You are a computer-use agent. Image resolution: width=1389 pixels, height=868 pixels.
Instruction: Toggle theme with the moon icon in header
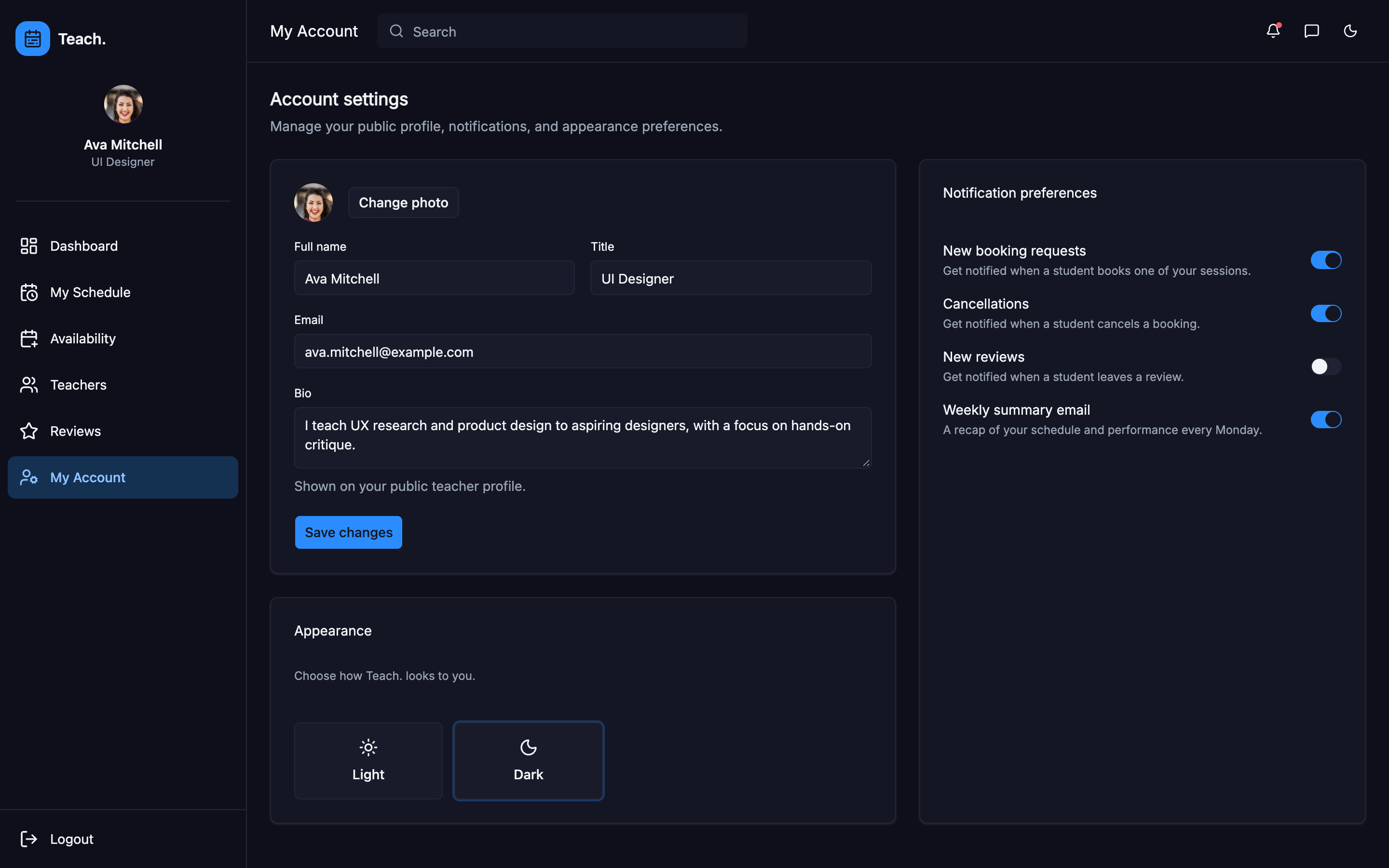coord(1350,31)
